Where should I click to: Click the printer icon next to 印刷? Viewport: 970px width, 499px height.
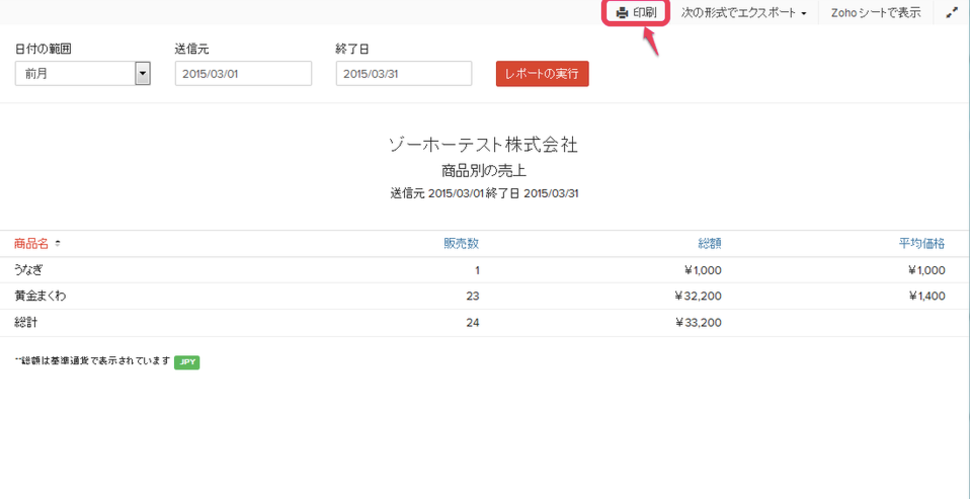coord(622,13)
